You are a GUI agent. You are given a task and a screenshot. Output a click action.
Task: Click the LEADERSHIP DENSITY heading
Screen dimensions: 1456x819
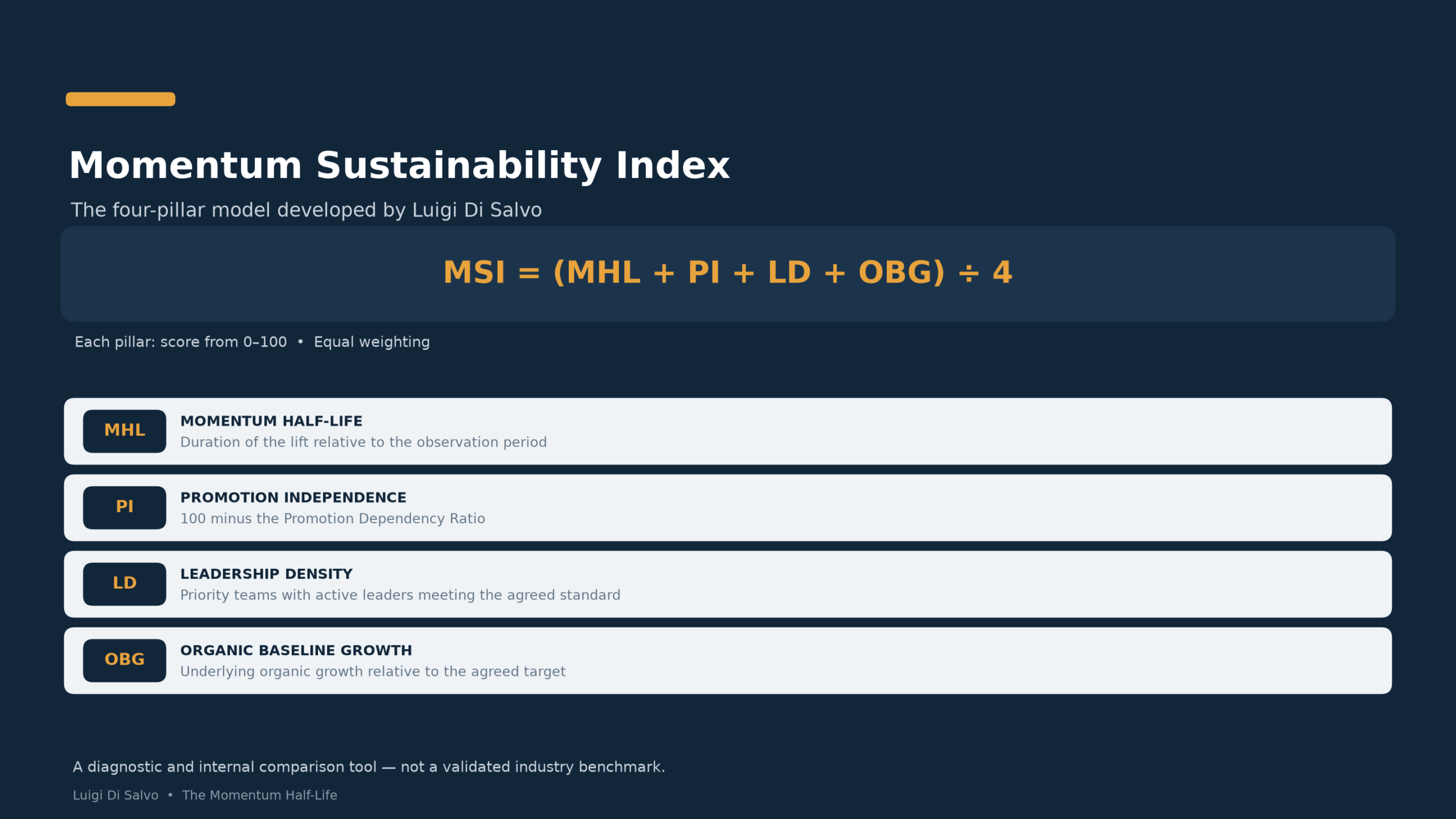click(x=266, y=574)
